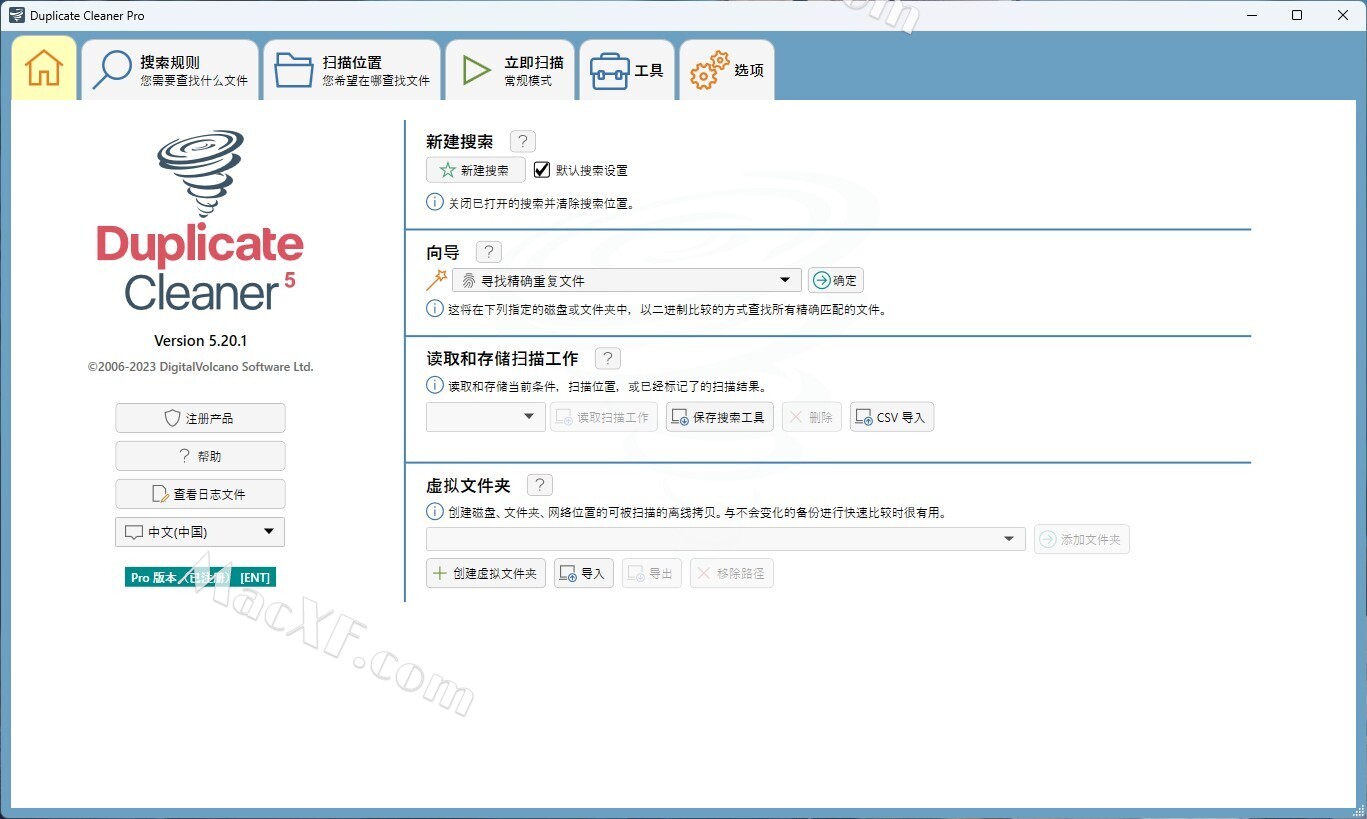
Task: Click the Version 5.20.1 text
Action: coord(200,341)
